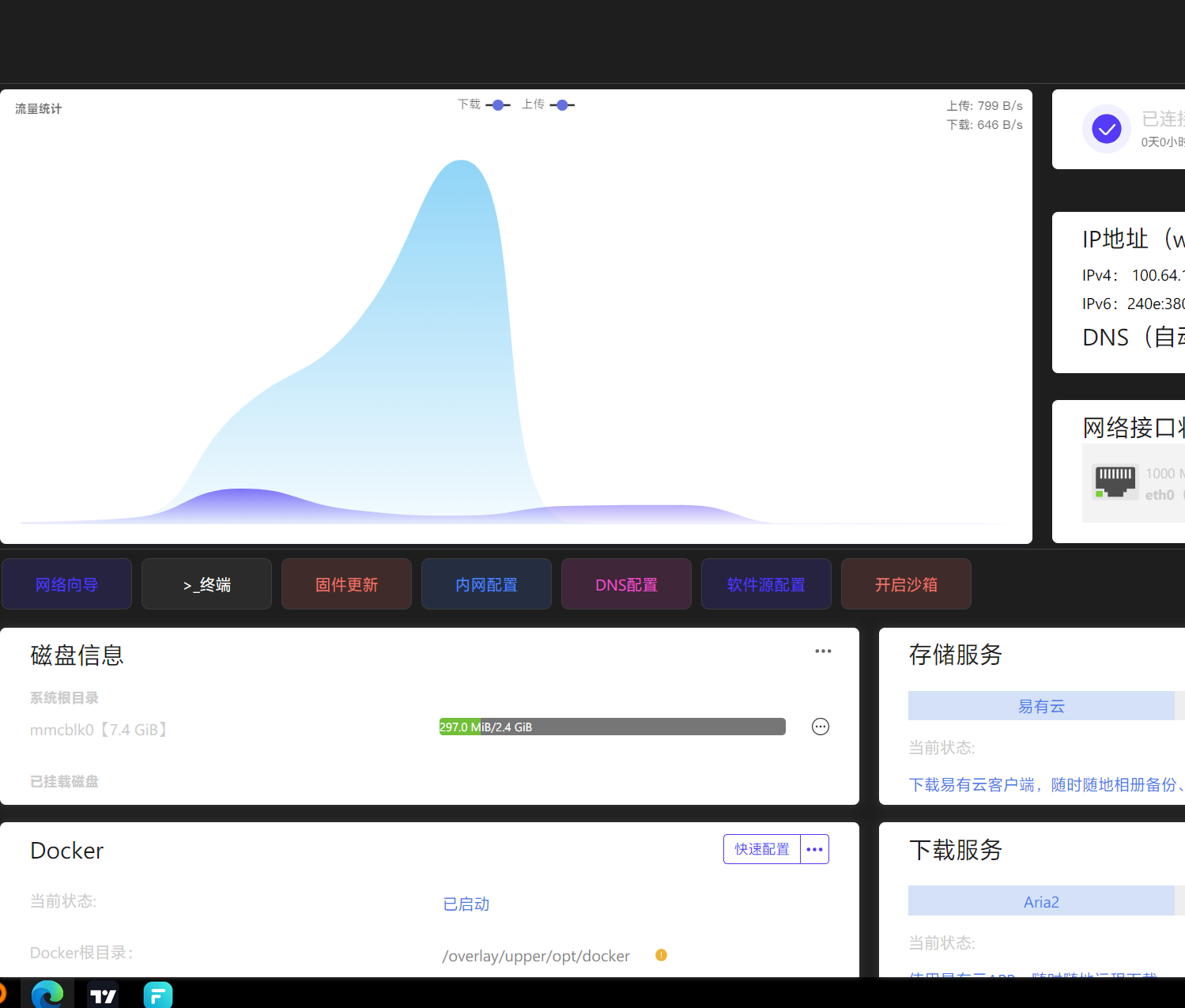Toggle the 下载 series in chart legend
Viewport: 1185px width, 1008px height.
click(483, 105)
